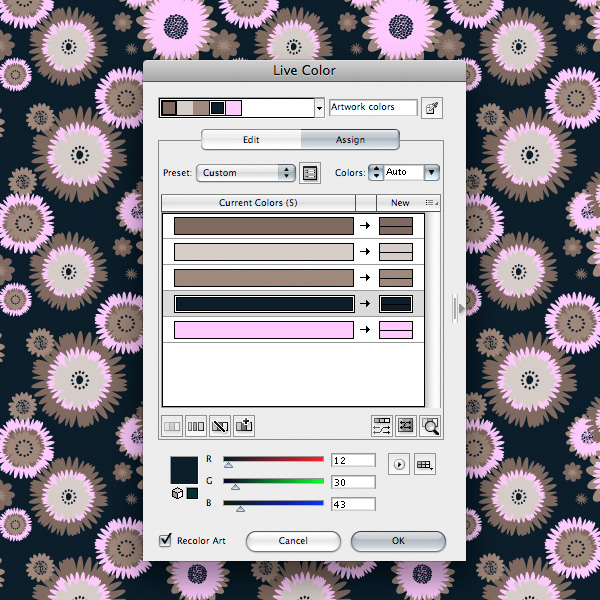This screenshot has height=600, width=600.
Task: Click the large navy current color preview
Action: (x=184, y=470)
